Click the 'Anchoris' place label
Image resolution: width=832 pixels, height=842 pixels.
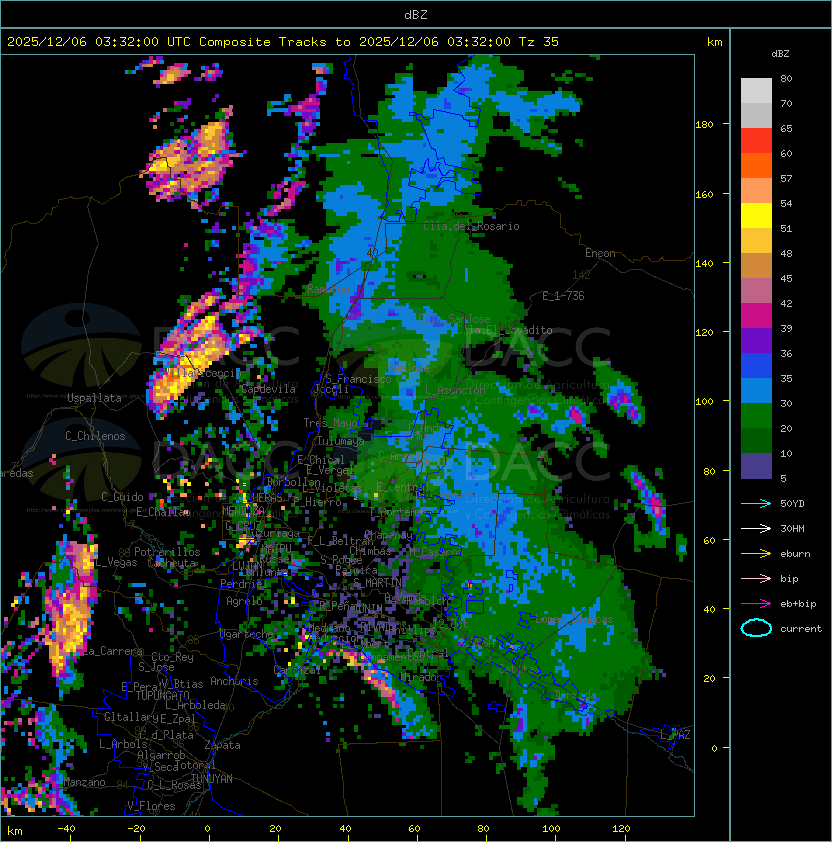[234, 681]
